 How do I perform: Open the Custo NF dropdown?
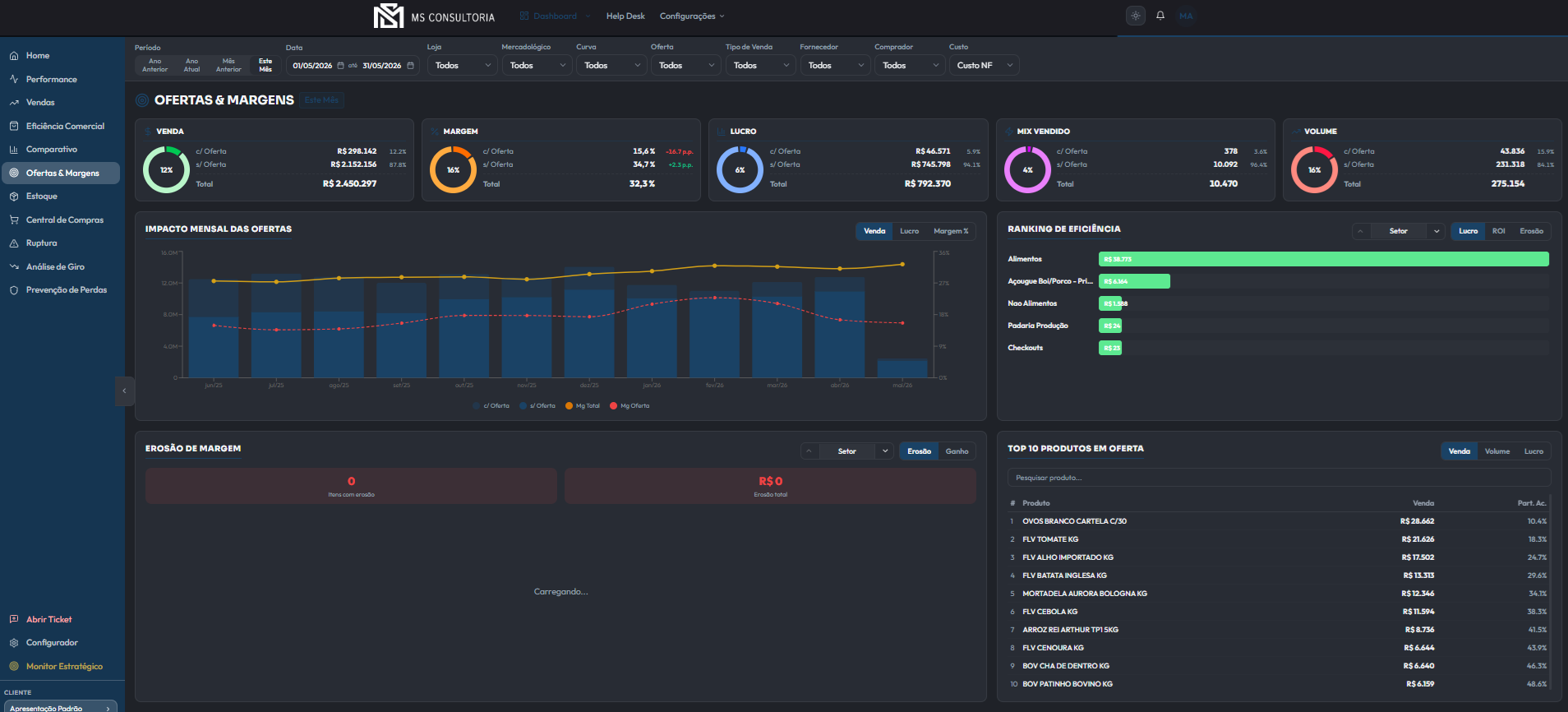tap(985, 65)
